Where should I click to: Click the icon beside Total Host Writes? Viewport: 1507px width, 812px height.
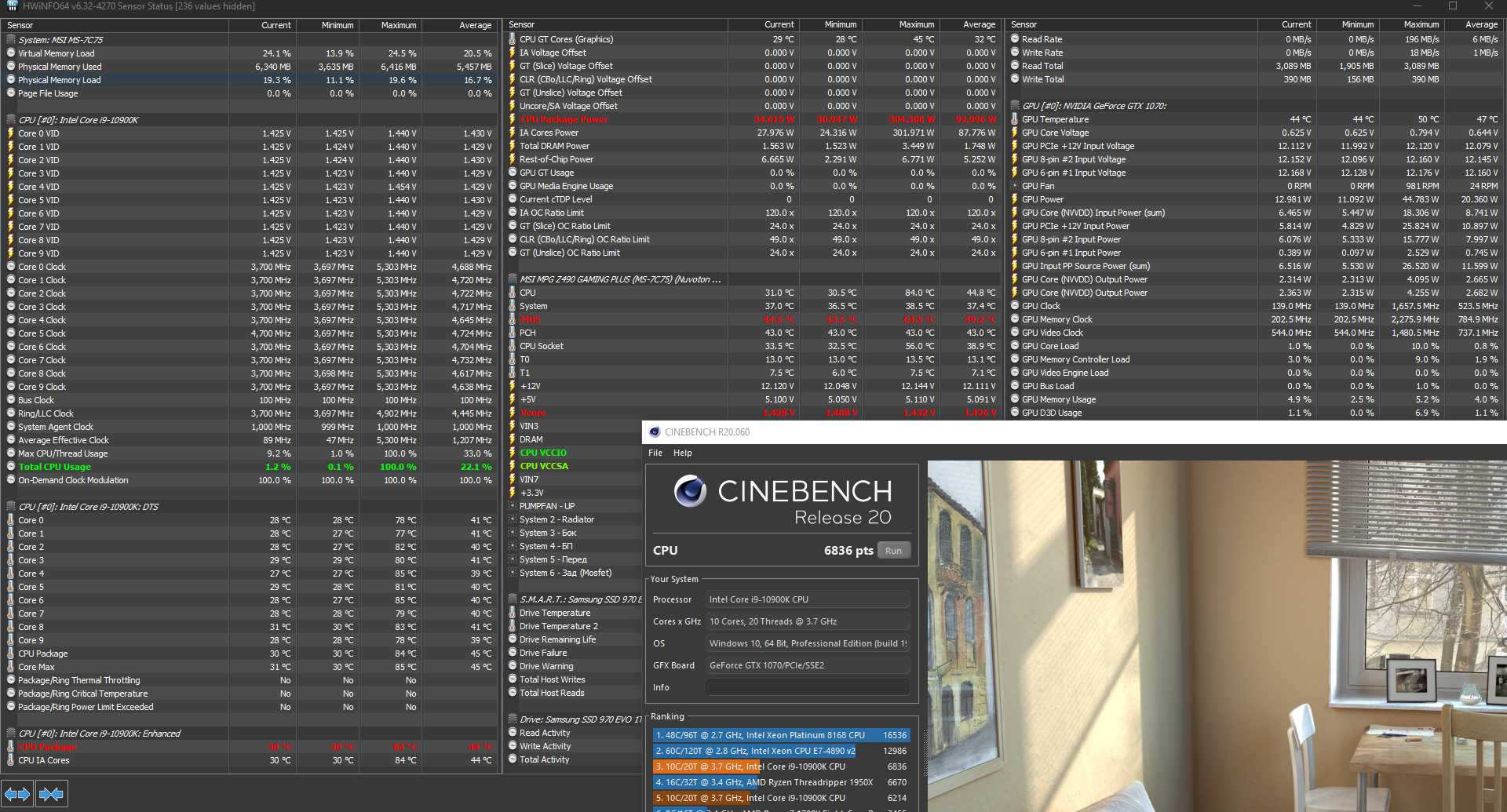tap(513, 679)
